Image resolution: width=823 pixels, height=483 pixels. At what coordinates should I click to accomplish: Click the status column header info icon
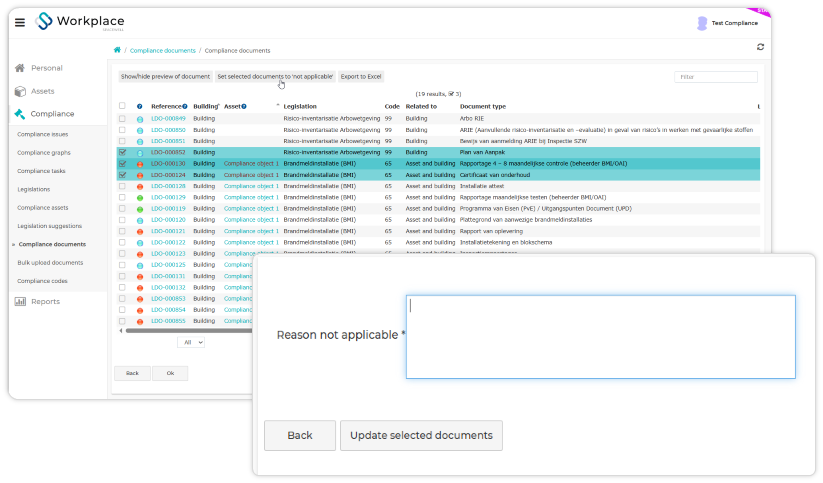pyautogui.click(x=140, y=107)
